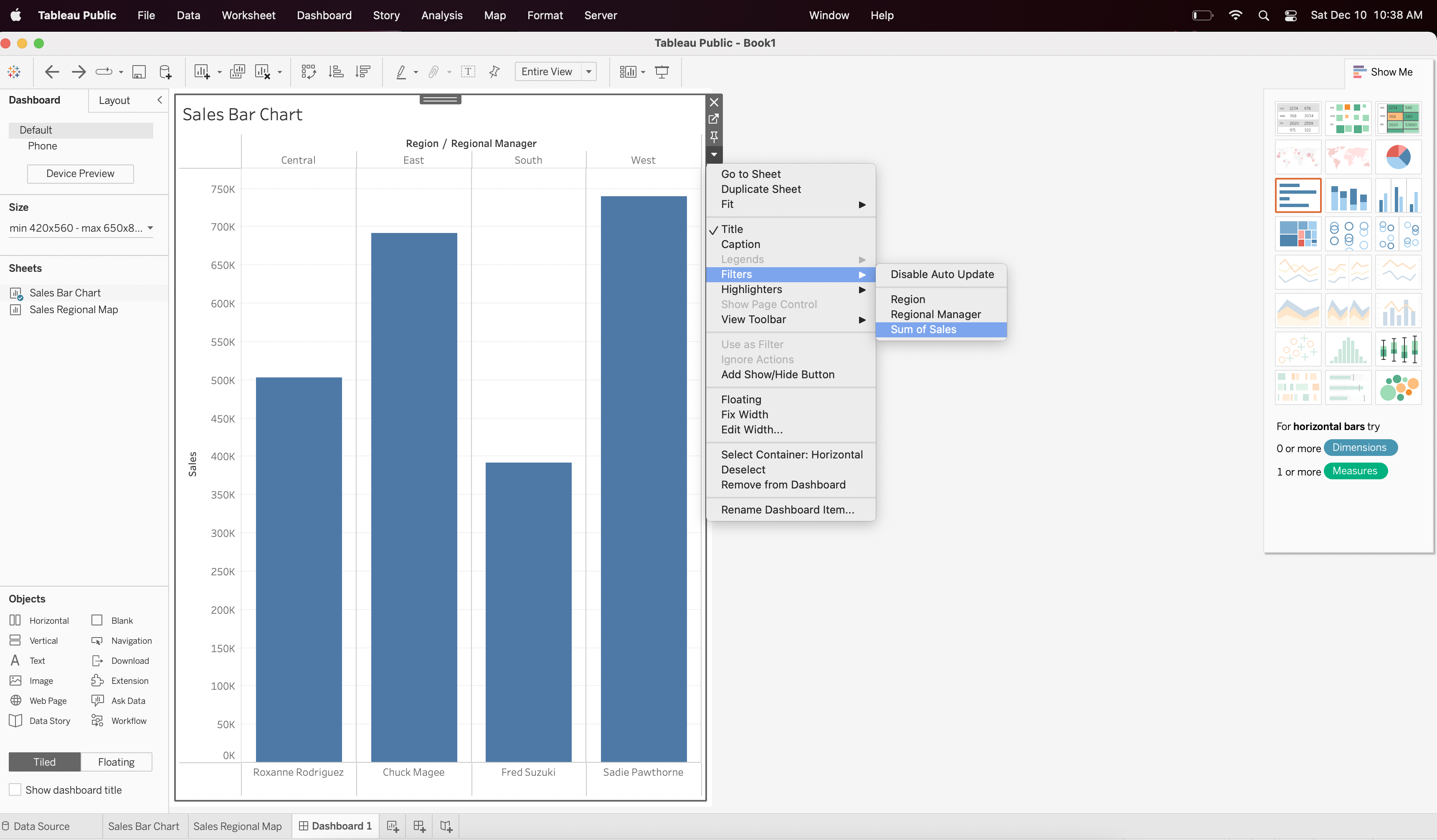Viewport: 1437px width, 840px height.
Task: Open the Analysis menu
Action: tap(441, 15)
